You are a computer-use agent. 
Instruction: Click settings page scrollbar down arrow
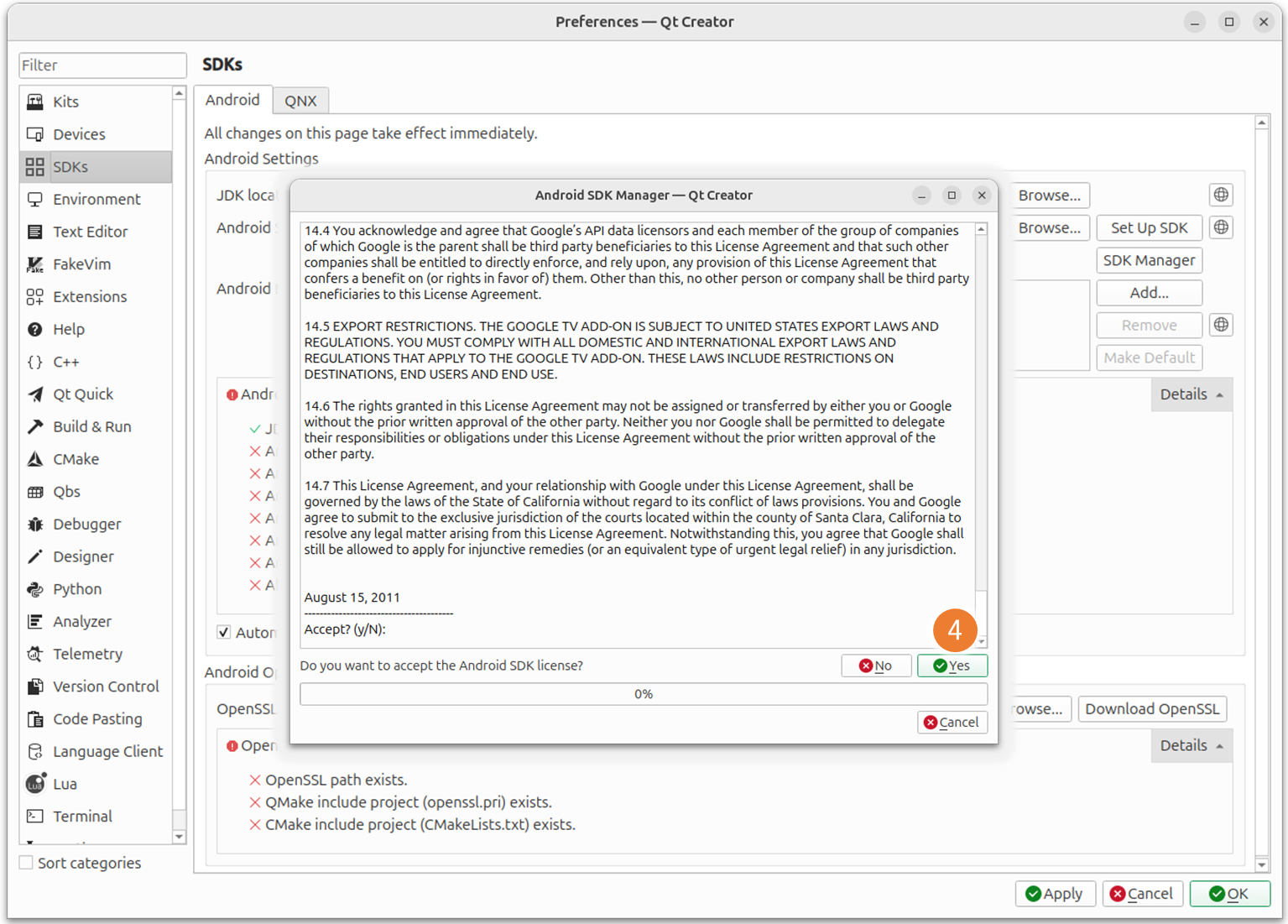click(x=1262, y=864)
